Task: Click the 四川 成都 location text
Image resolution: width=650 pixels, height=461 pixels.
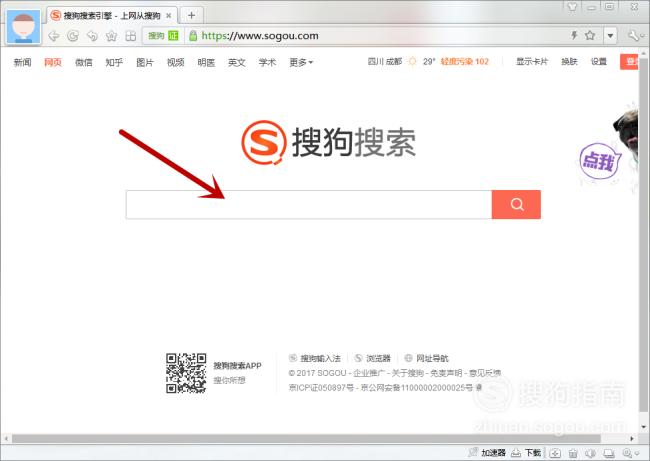Action: [x=385, y=61]
